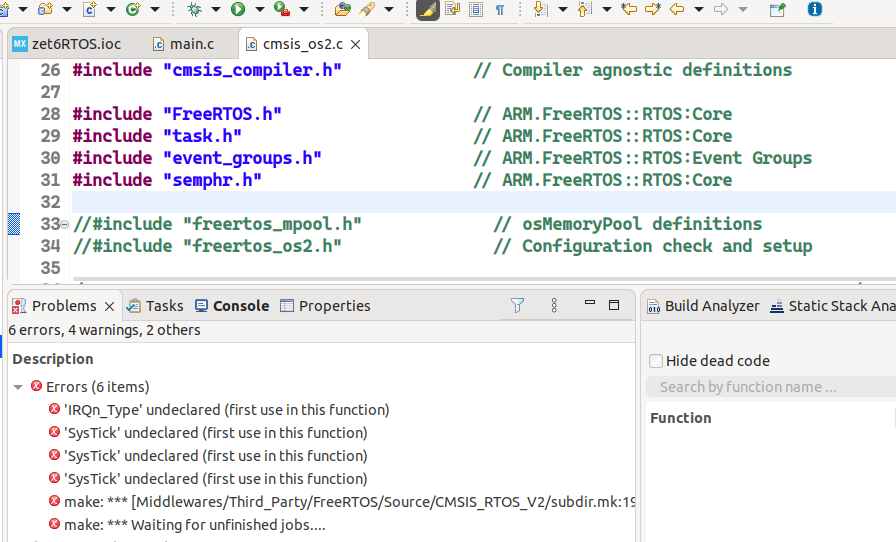Toggle the highlighted Mark Occurrences icon
This screenshot has height=542, width=896.
click(427, 10)
